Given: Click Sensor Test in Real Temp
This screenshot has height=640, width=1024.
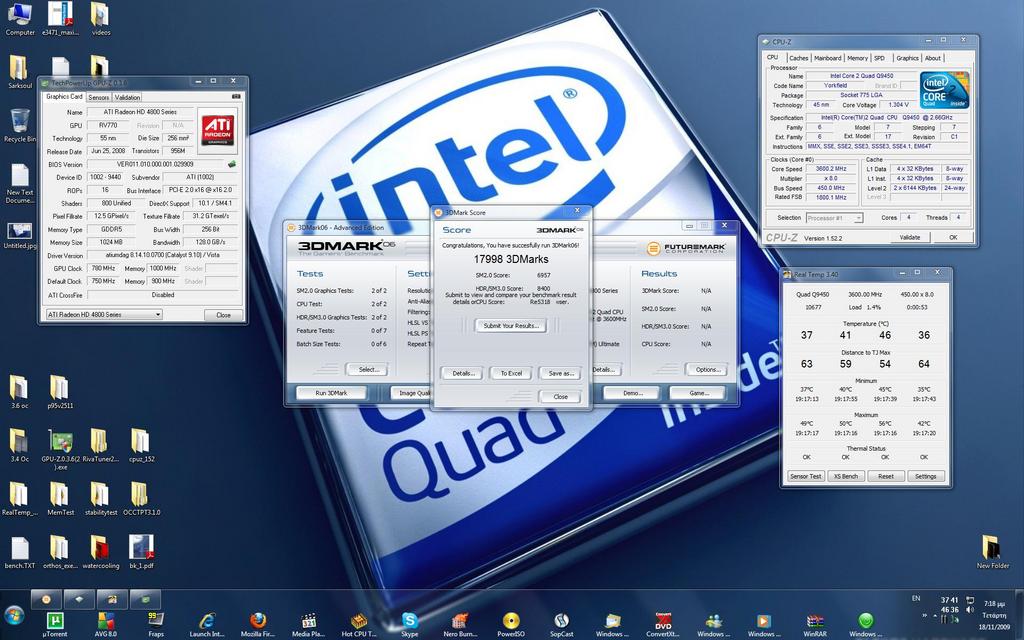Looking at the screenshot, I should click(805, 476).
